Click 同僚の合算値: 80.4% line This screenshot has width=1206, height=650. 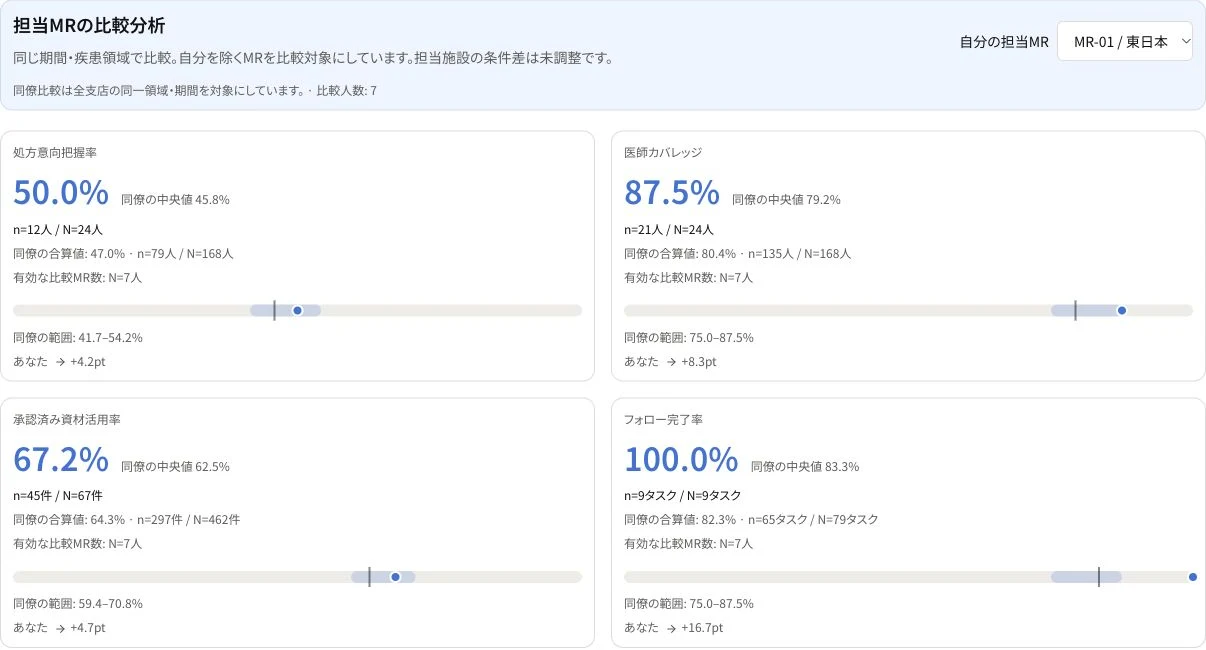pyautogui.click(x=738, y=254)
